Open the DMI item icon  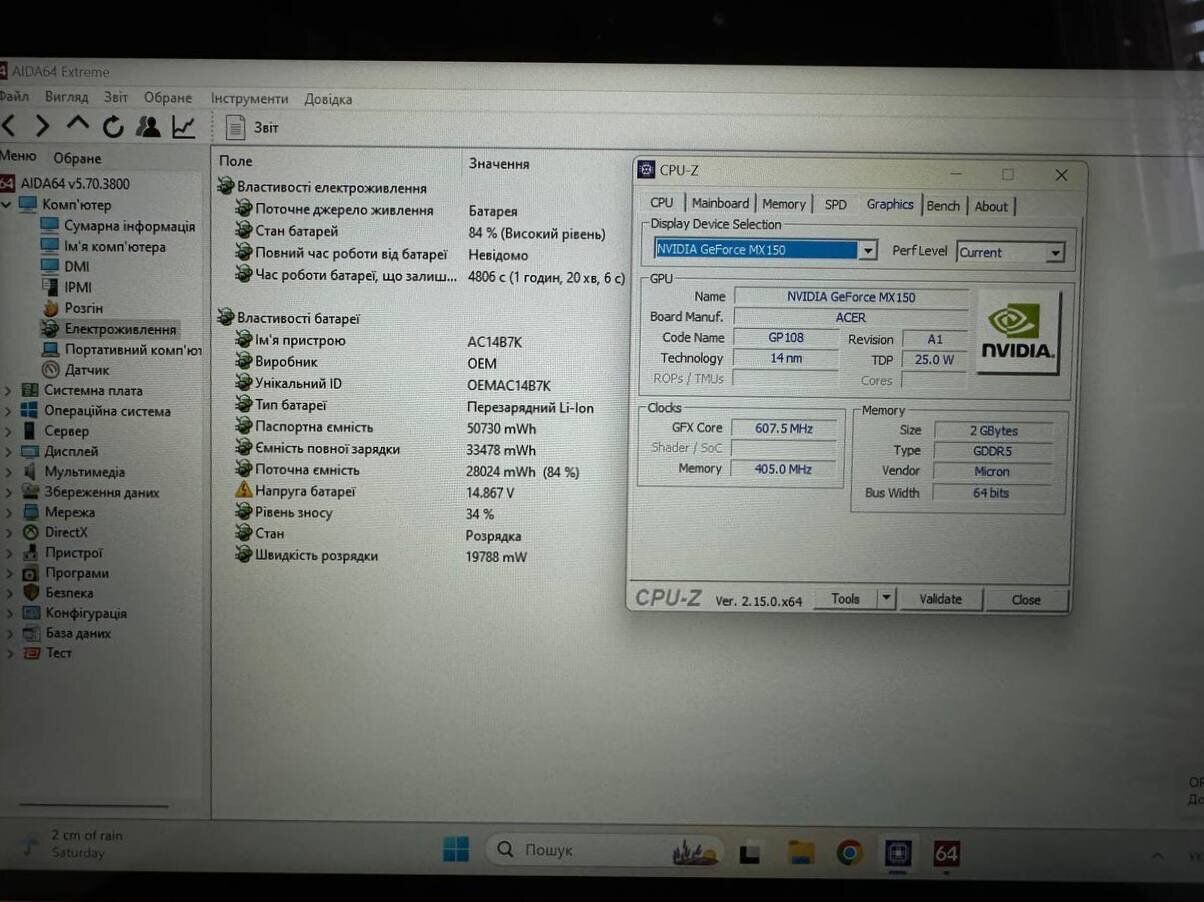coord(49,266)
